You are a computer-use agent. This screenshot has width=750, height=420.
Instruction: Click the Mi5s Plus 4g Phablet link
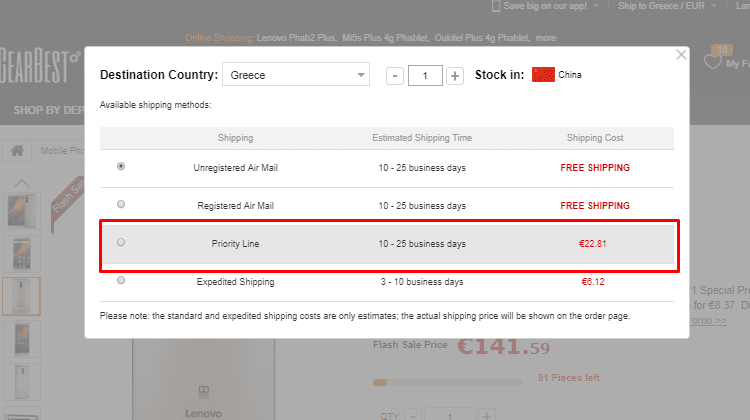pyautogui.click(x=387, y=38)
